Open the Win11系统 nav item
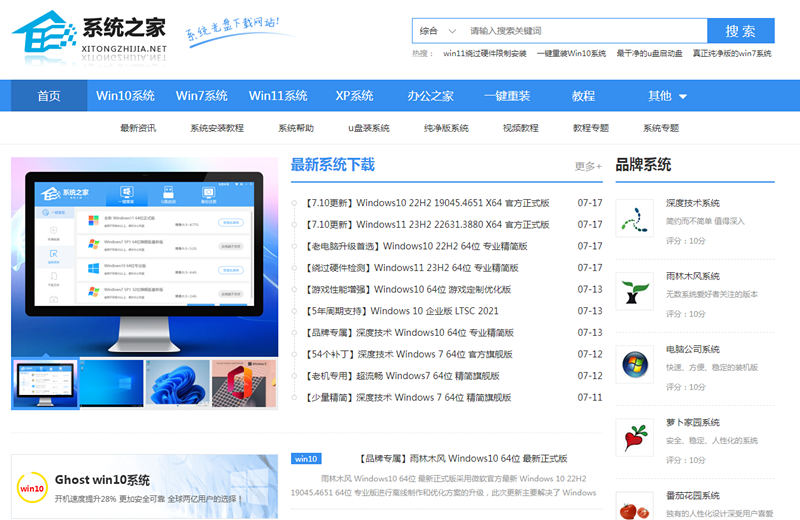This screenshot has height=520, width=800. point(278,96)
